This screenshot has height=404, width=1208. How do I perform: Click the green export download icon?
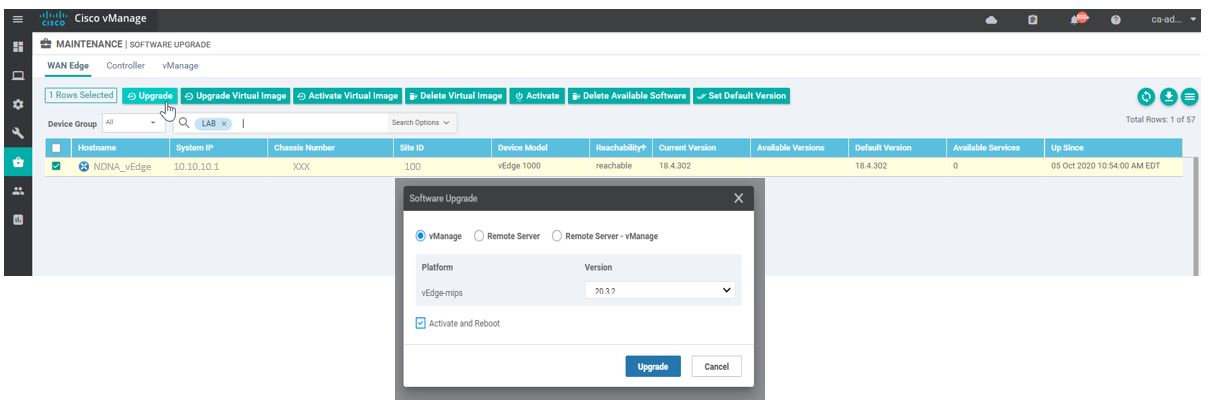1169,96
